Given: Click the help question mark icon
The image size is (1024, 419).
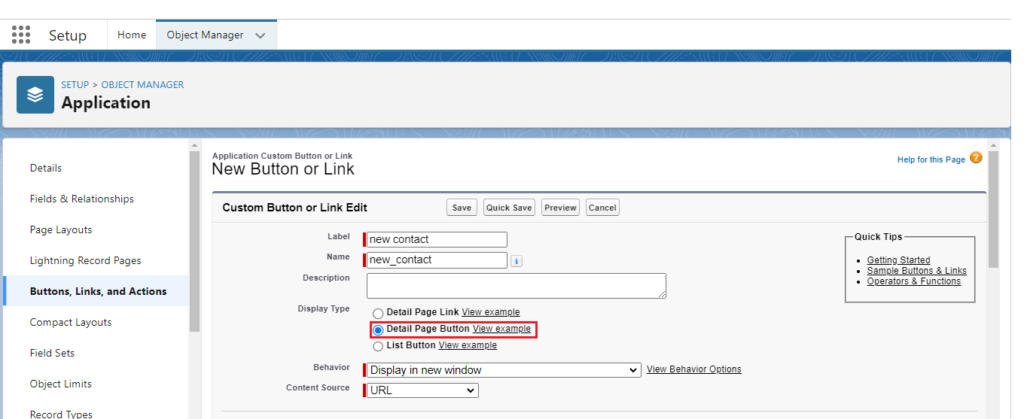Looking at the screenshot, I should (976, 158).
